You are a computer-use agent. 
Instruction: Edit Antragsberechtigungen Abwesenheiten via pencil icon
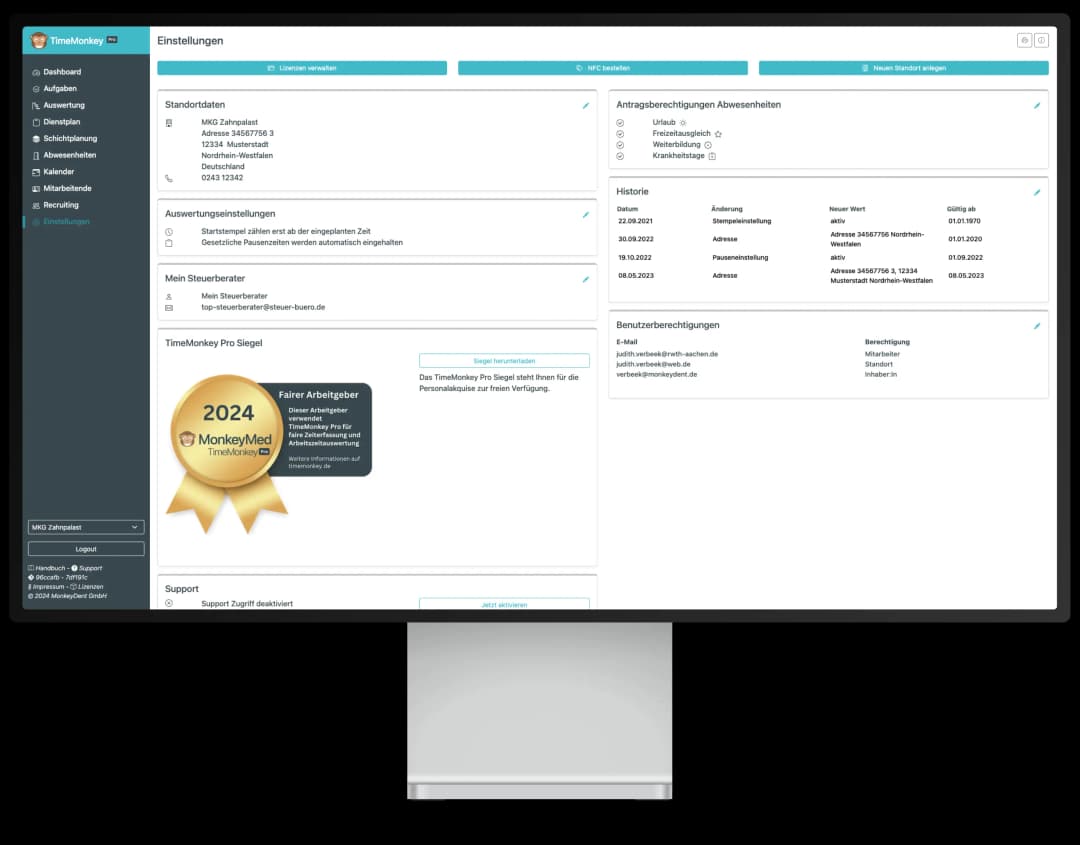1037,105
